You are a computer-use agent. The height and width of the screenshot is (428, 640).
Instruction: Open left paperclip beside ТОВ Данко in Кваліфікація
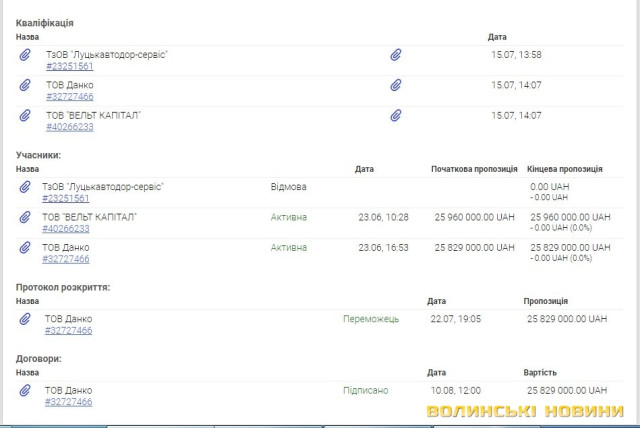26,86
